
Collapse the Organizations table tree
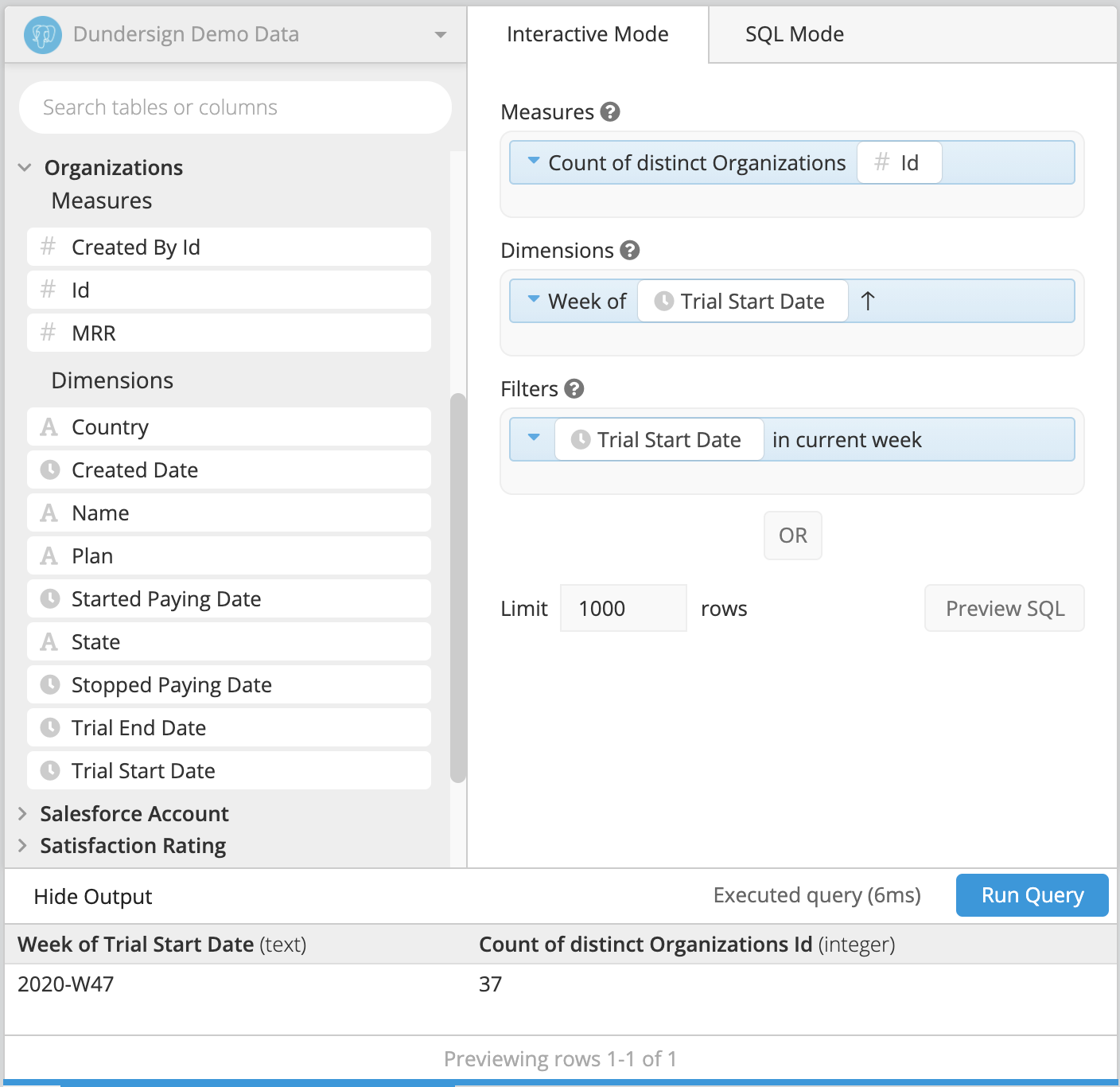tap(25, 168)
